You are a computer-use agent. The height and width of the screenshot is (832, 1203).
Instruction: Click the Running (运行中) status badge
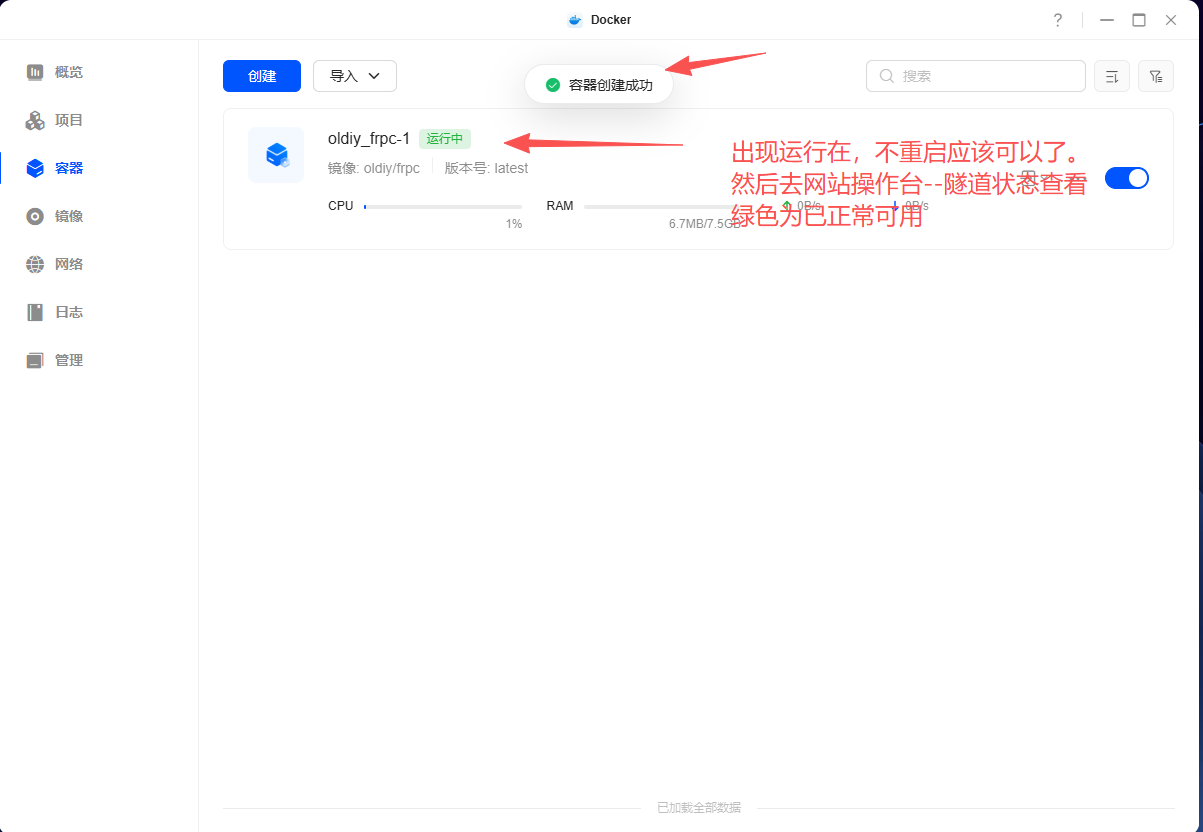tap(445, 139)
